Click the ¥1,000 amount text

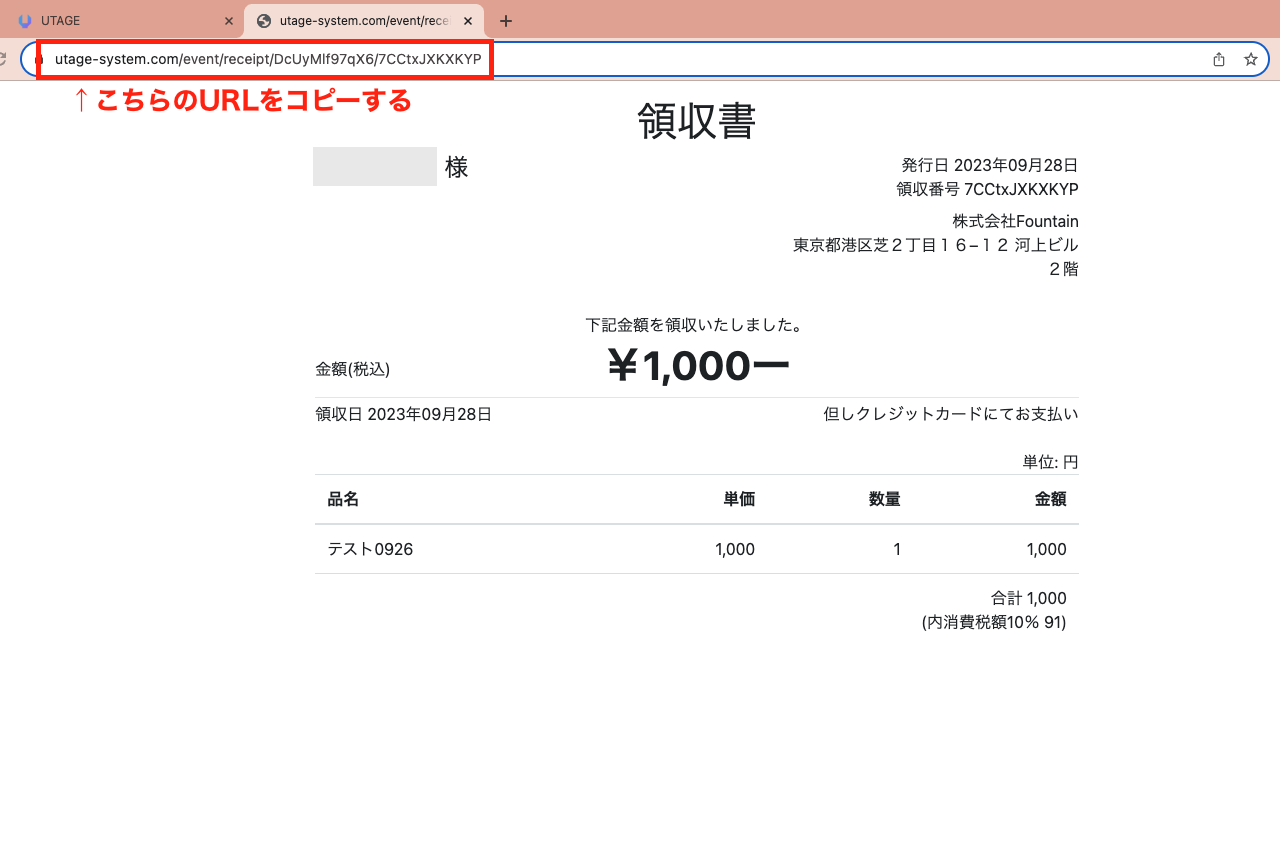point(697,367)
